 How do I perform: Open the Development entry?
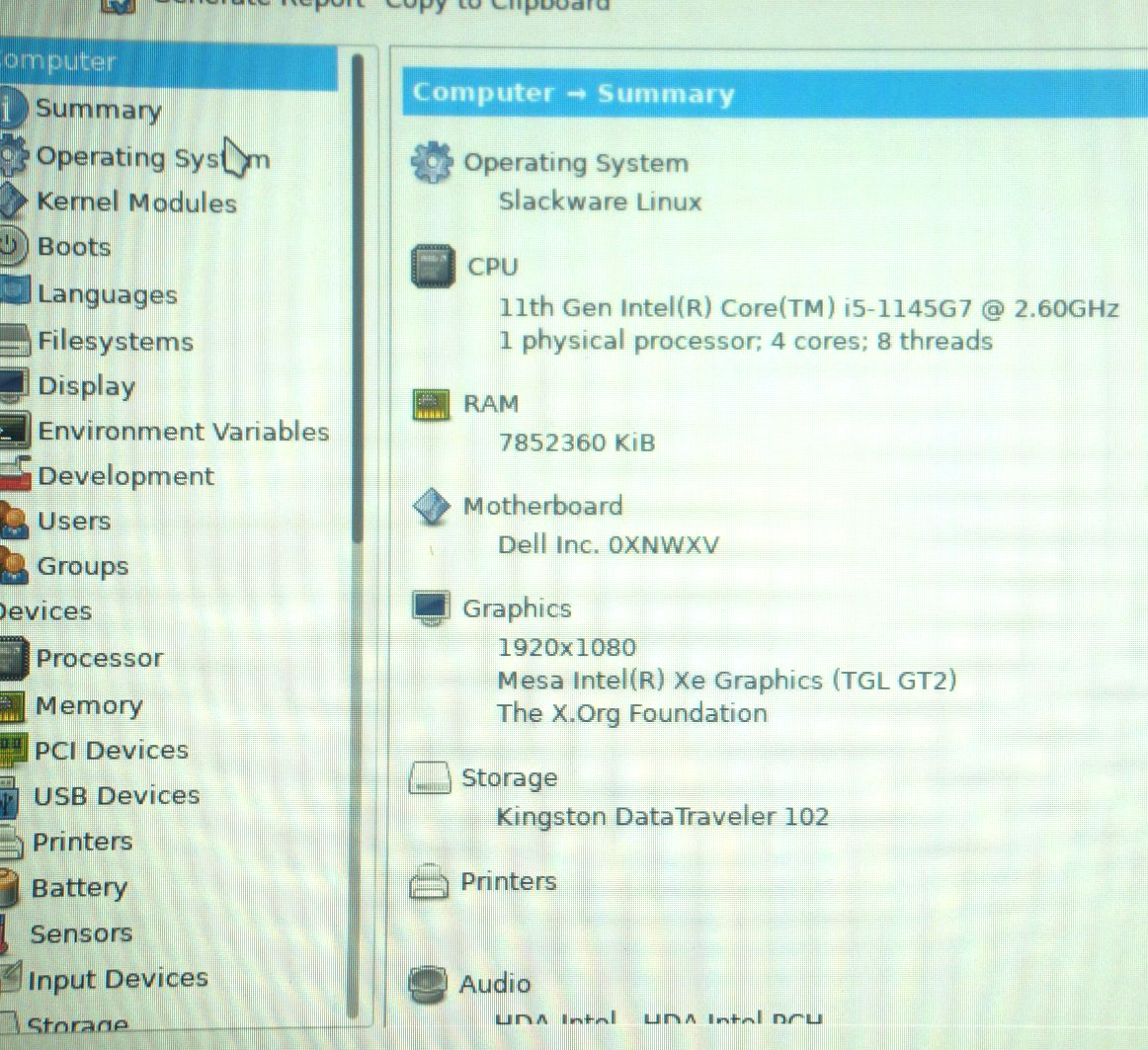point(125,477)
